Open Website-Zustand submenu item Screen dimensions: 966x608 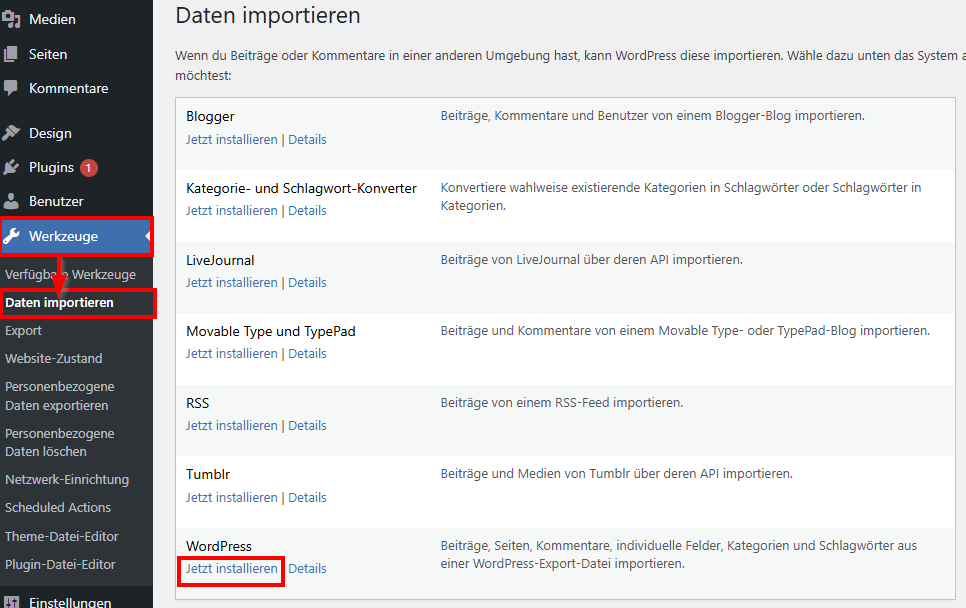pyautogui.click(x=54, y=359)
